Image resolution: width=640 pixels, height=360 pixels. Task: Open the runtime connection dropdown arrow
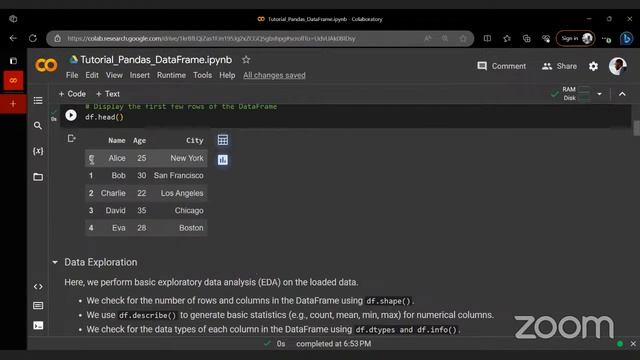pyautogui.click(x=599, y=94)
